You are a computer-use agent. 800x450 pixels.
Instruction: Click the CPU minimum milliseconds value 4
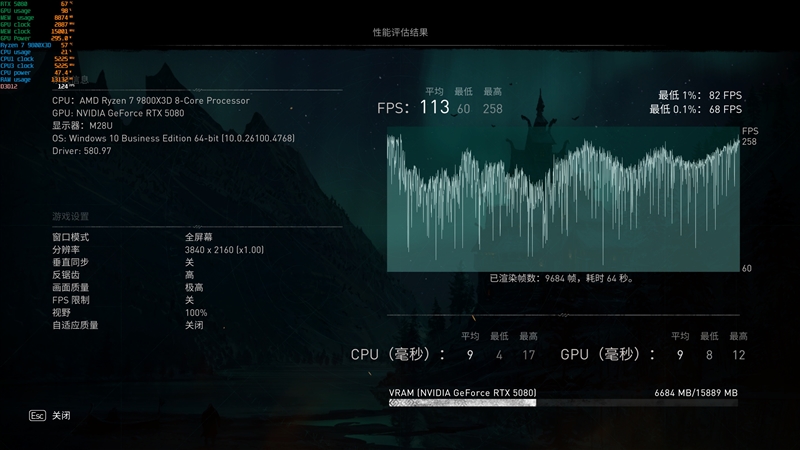coord(499,355)
